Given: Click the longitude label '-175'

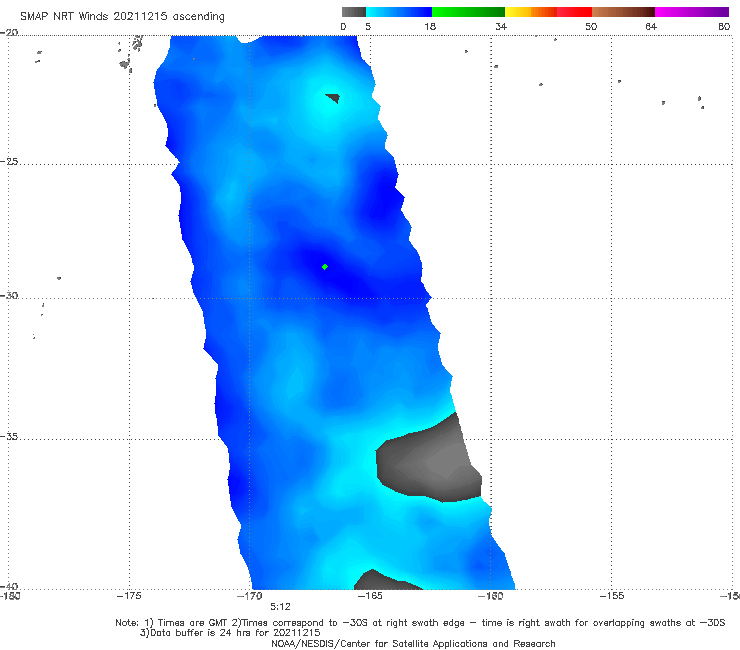Looking at the screenshot, I should click(x=129, y=596).
